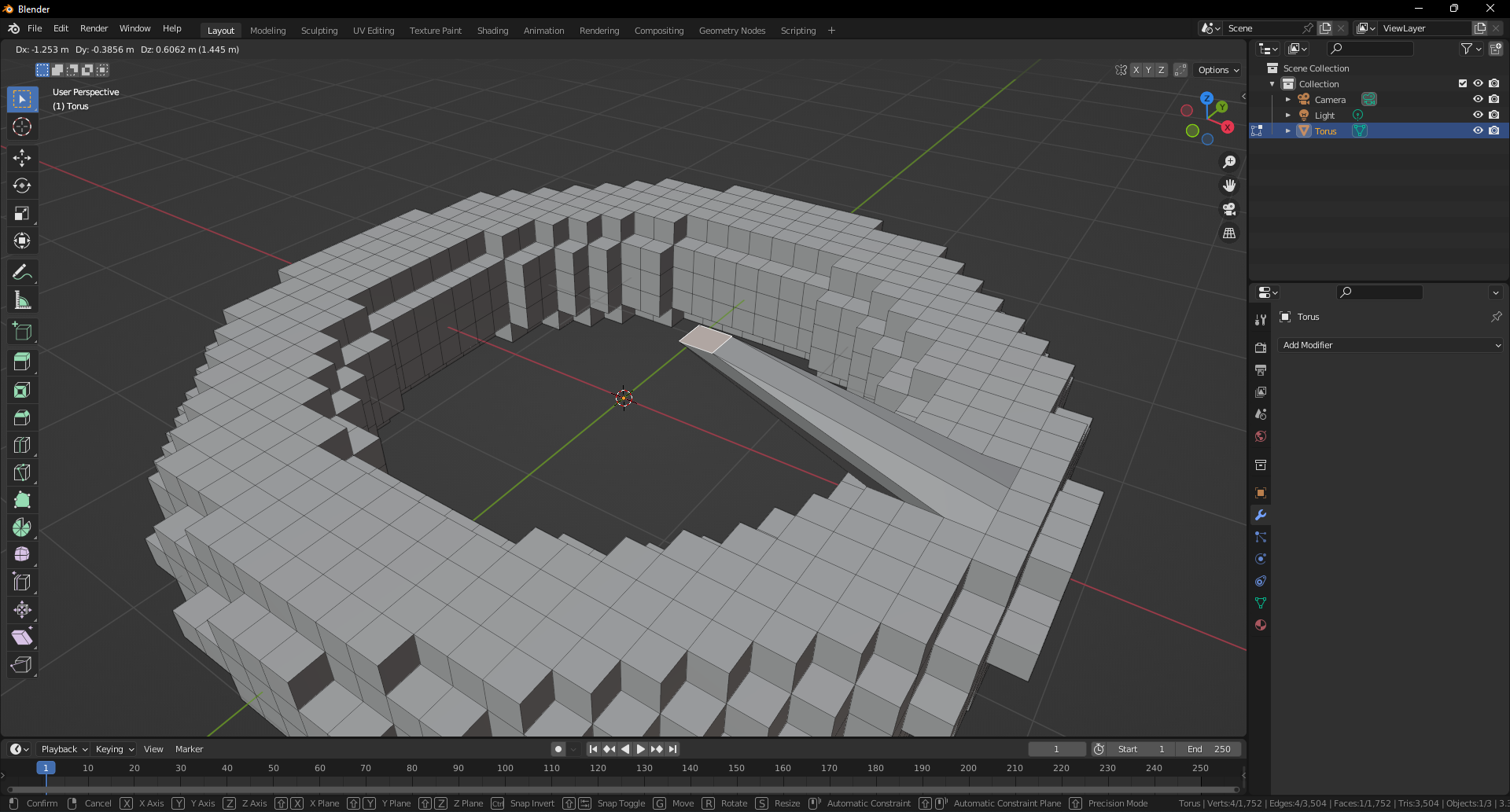Select the Spin tool

pos(22,527)
